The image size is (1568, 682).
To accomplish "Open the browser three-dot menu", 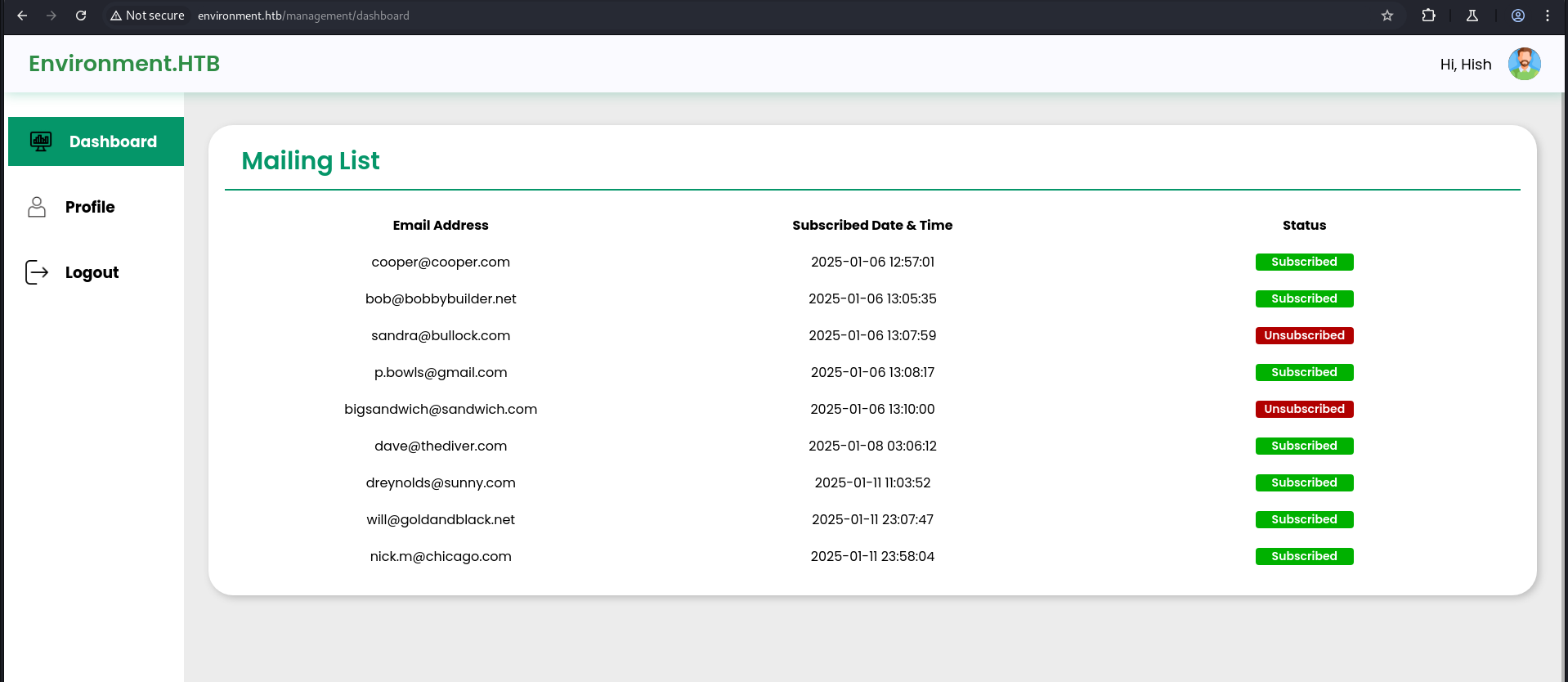I will [x=1548, y=16].
